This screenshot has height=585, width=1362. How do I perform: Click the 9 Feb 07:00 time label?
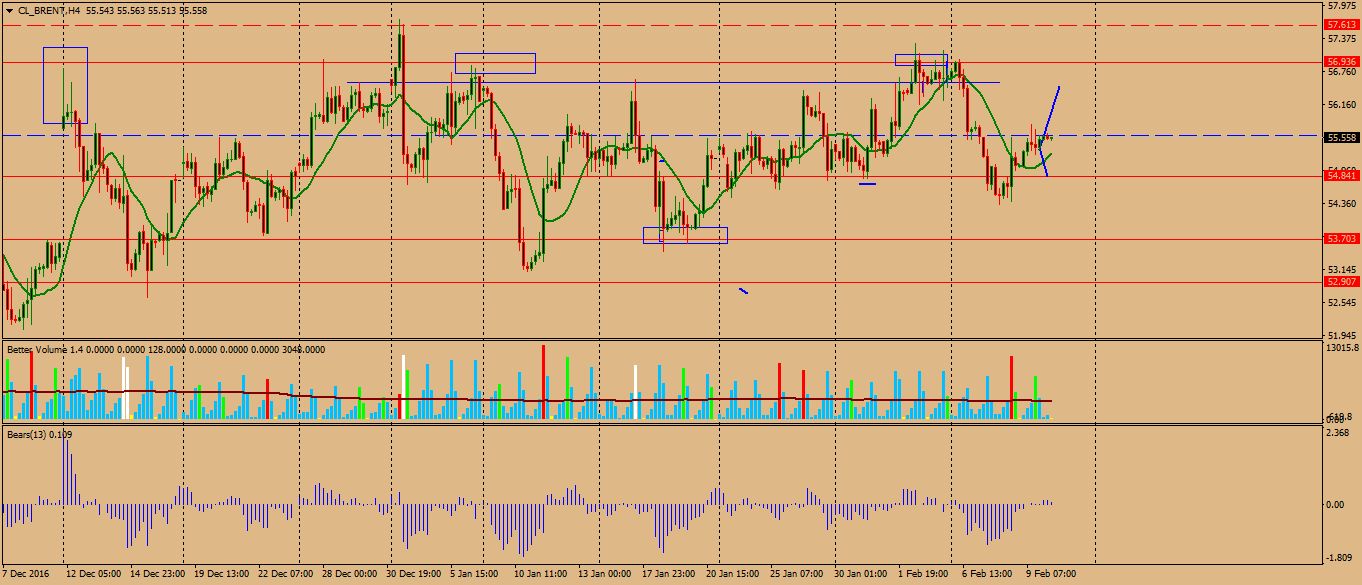point(1050,575)
